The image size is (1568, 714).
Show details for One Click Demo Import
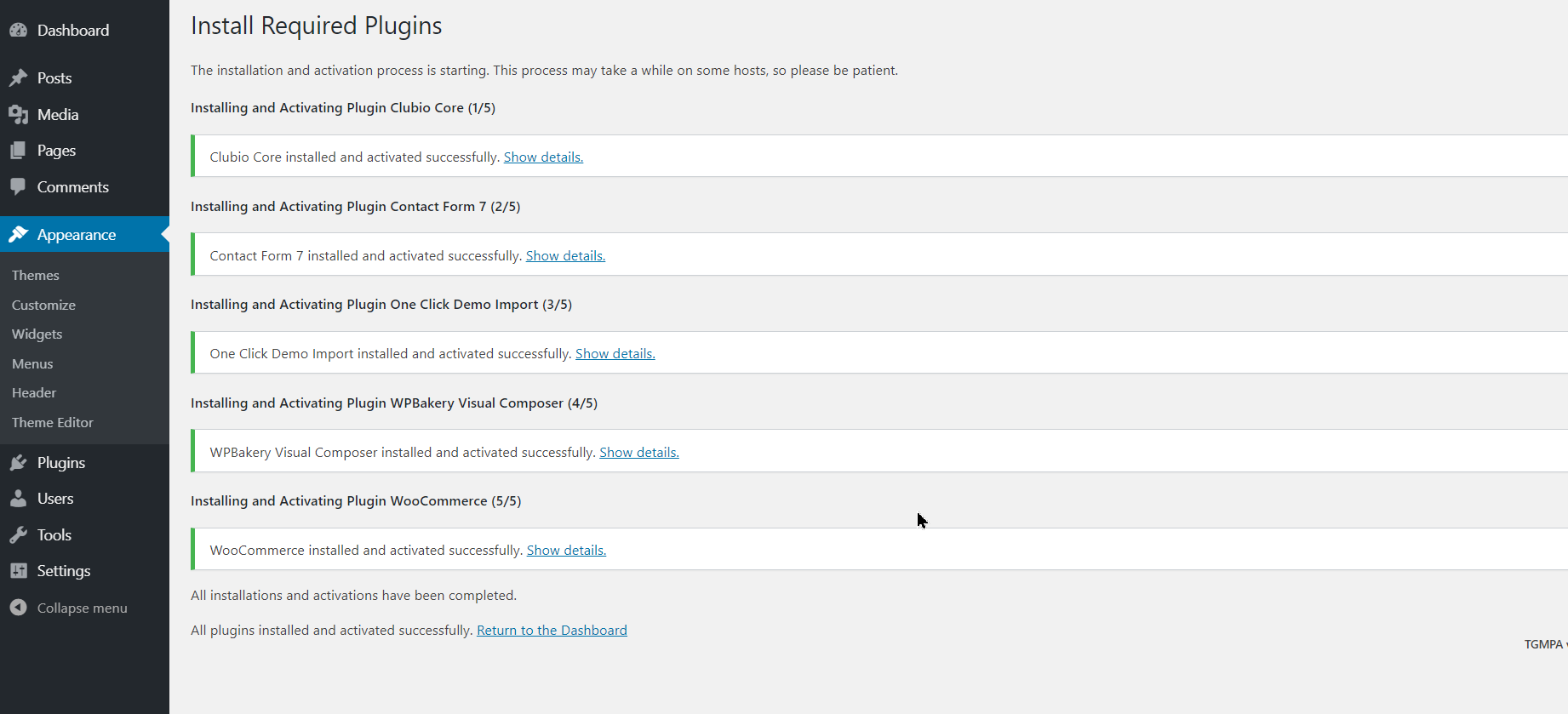[x=615, y=354]
